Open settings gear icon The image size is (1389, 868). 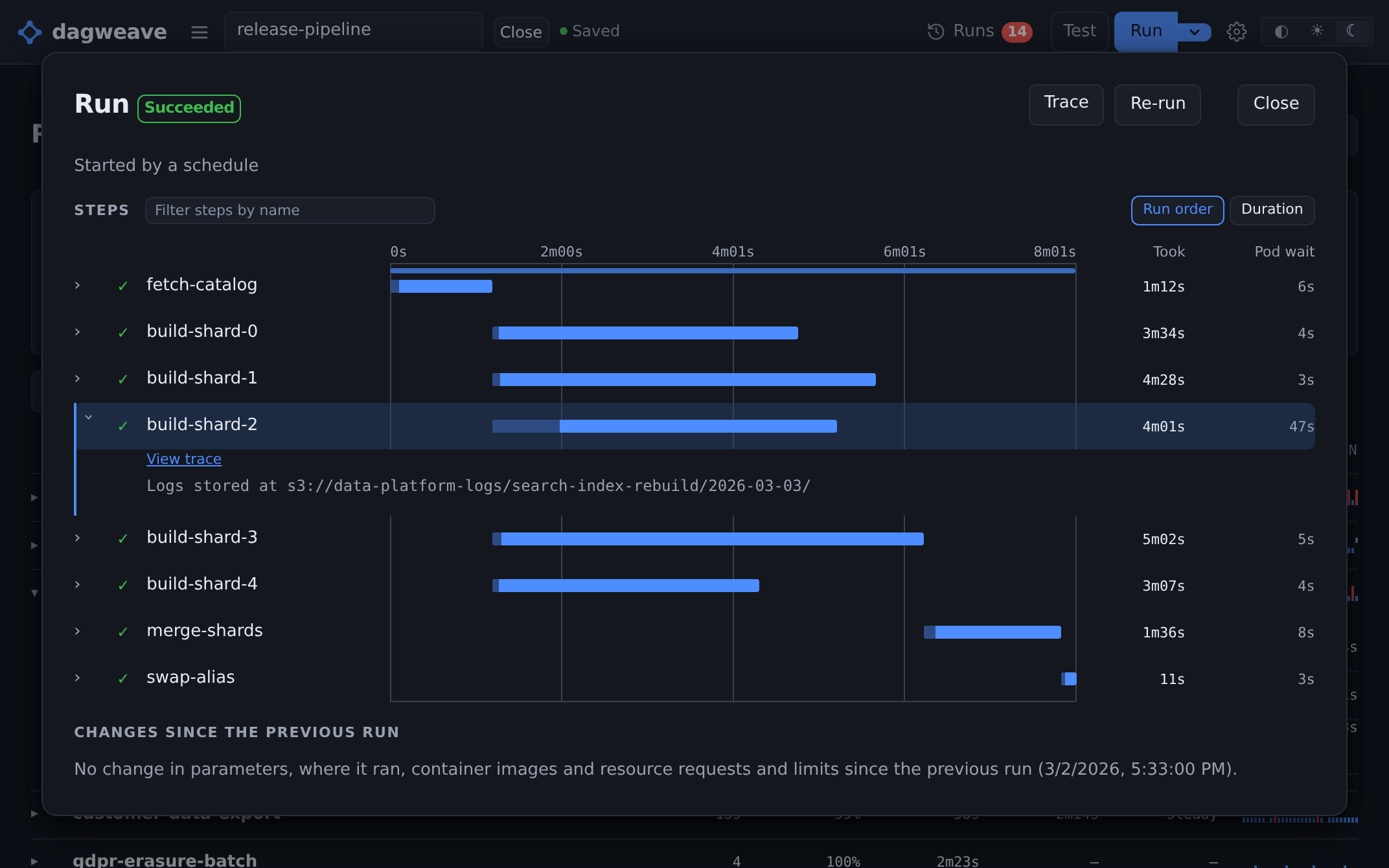1236,32
